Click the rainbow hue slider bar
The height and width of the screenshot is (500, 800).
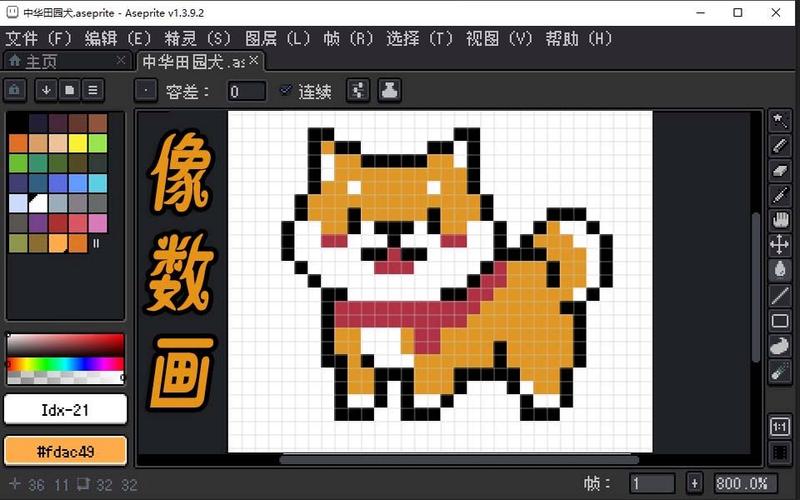coord(65,364)
